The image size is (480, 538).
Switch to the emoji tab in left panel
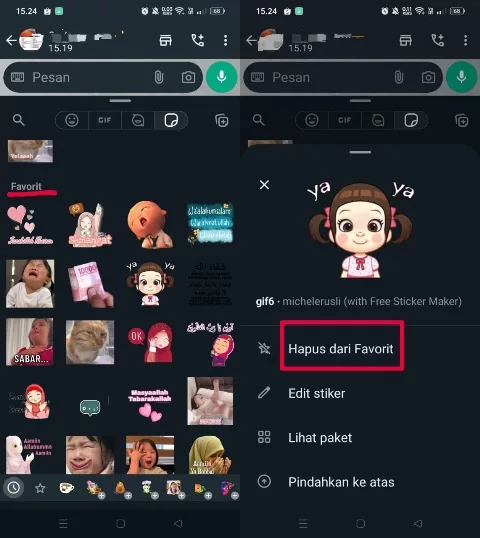coord(72,120)
